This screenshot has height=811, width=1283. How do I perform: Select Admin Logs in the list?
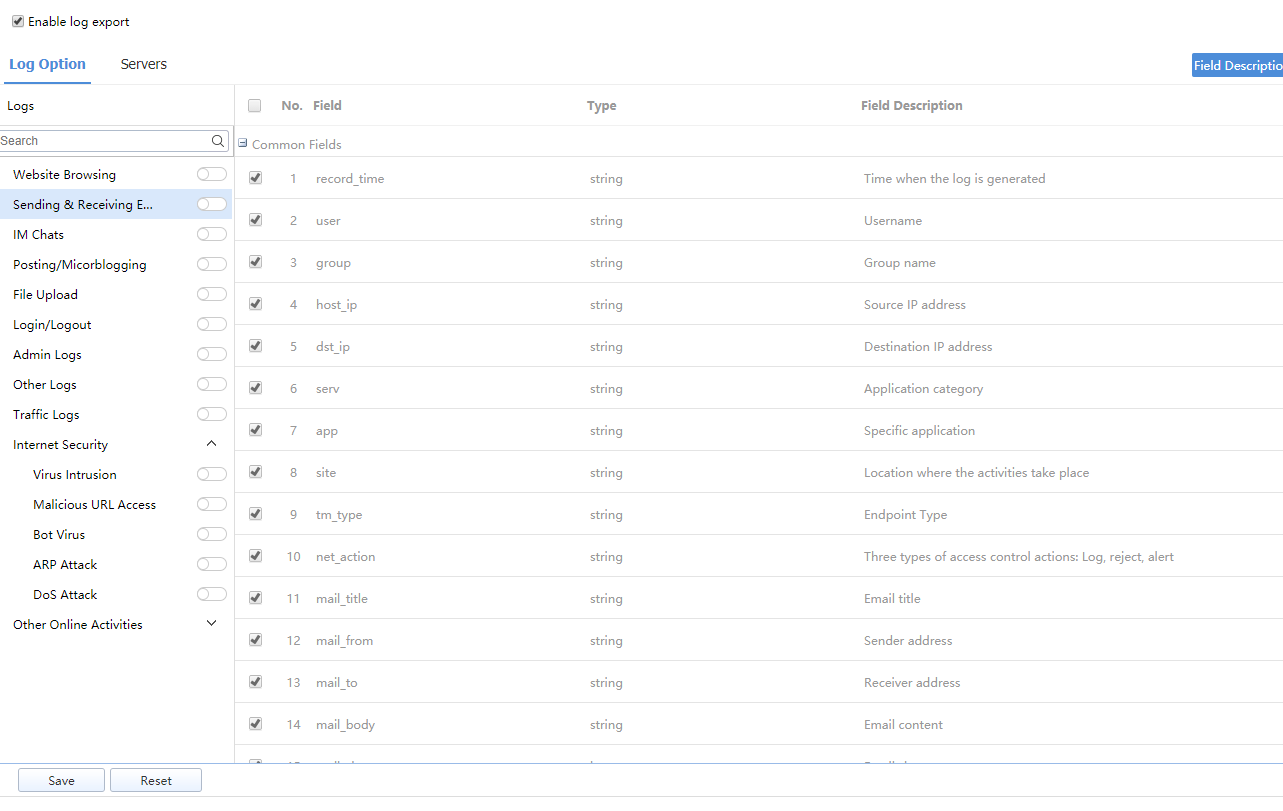coord(47,354)
